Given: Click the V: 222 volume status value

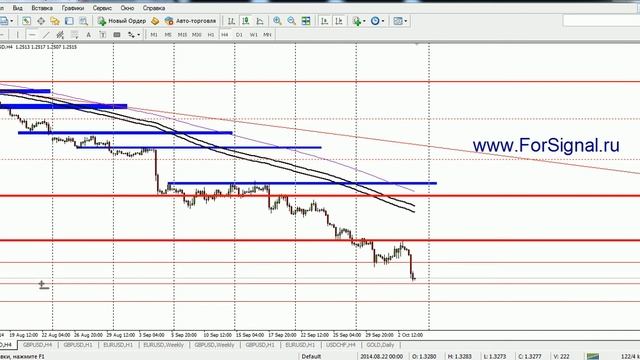Looking at the screenshot, I should [x=561, y=356].
